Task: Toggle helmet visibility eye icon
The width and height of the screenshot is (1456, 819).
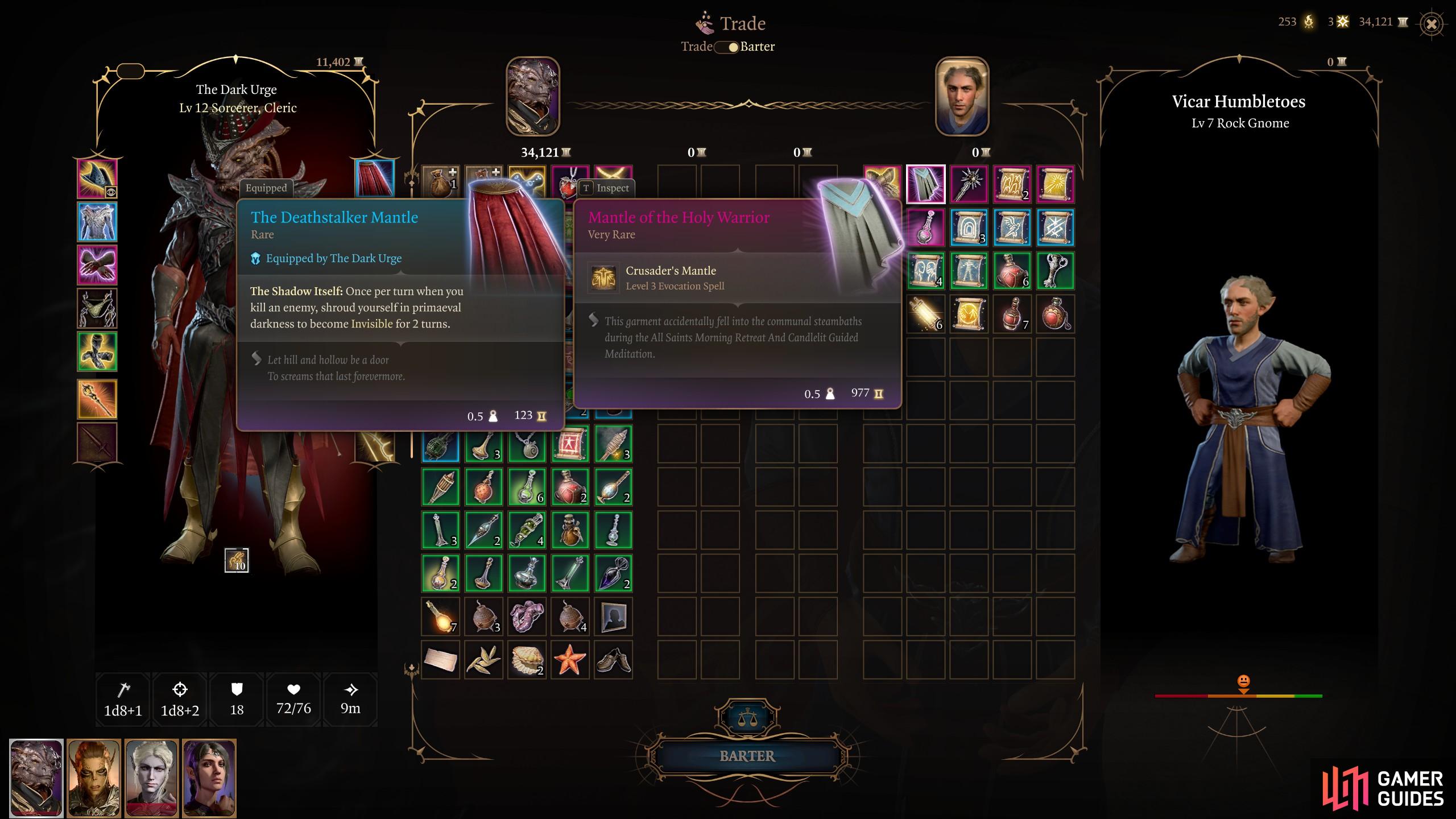Action: (x=111, y=193)
